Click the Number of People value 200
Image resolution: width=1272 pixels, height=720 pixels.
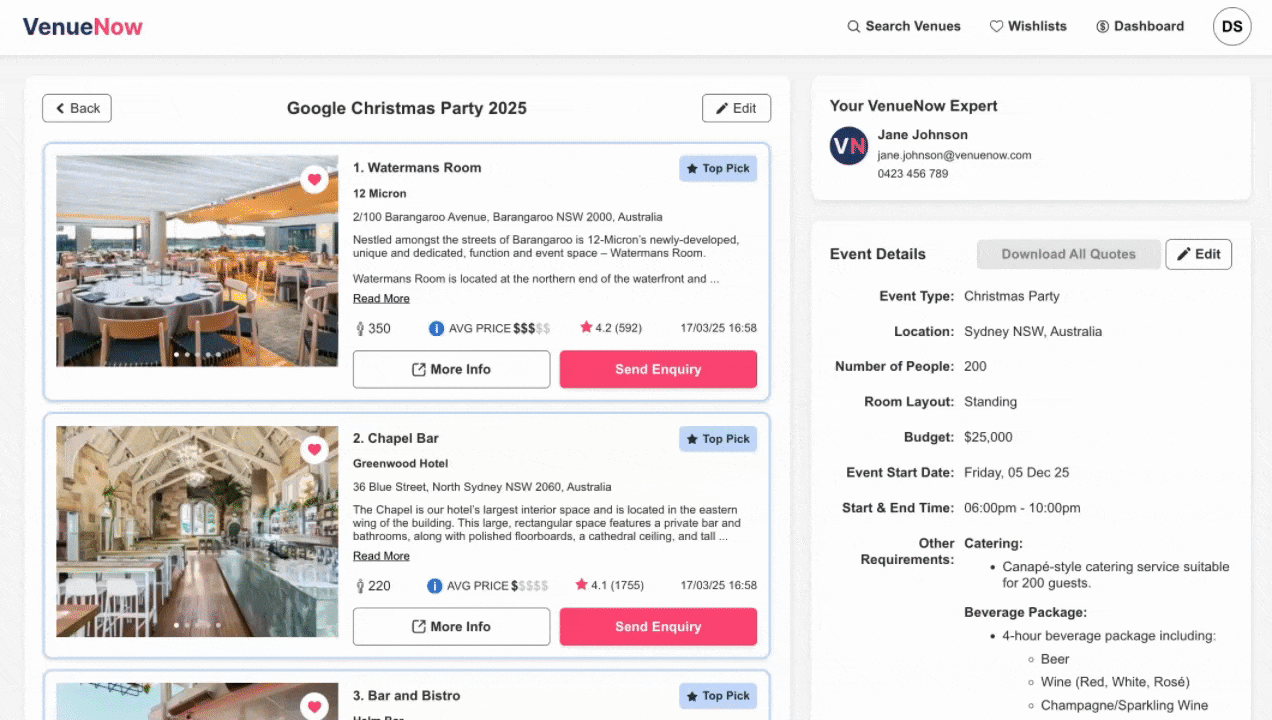[975, 366]
